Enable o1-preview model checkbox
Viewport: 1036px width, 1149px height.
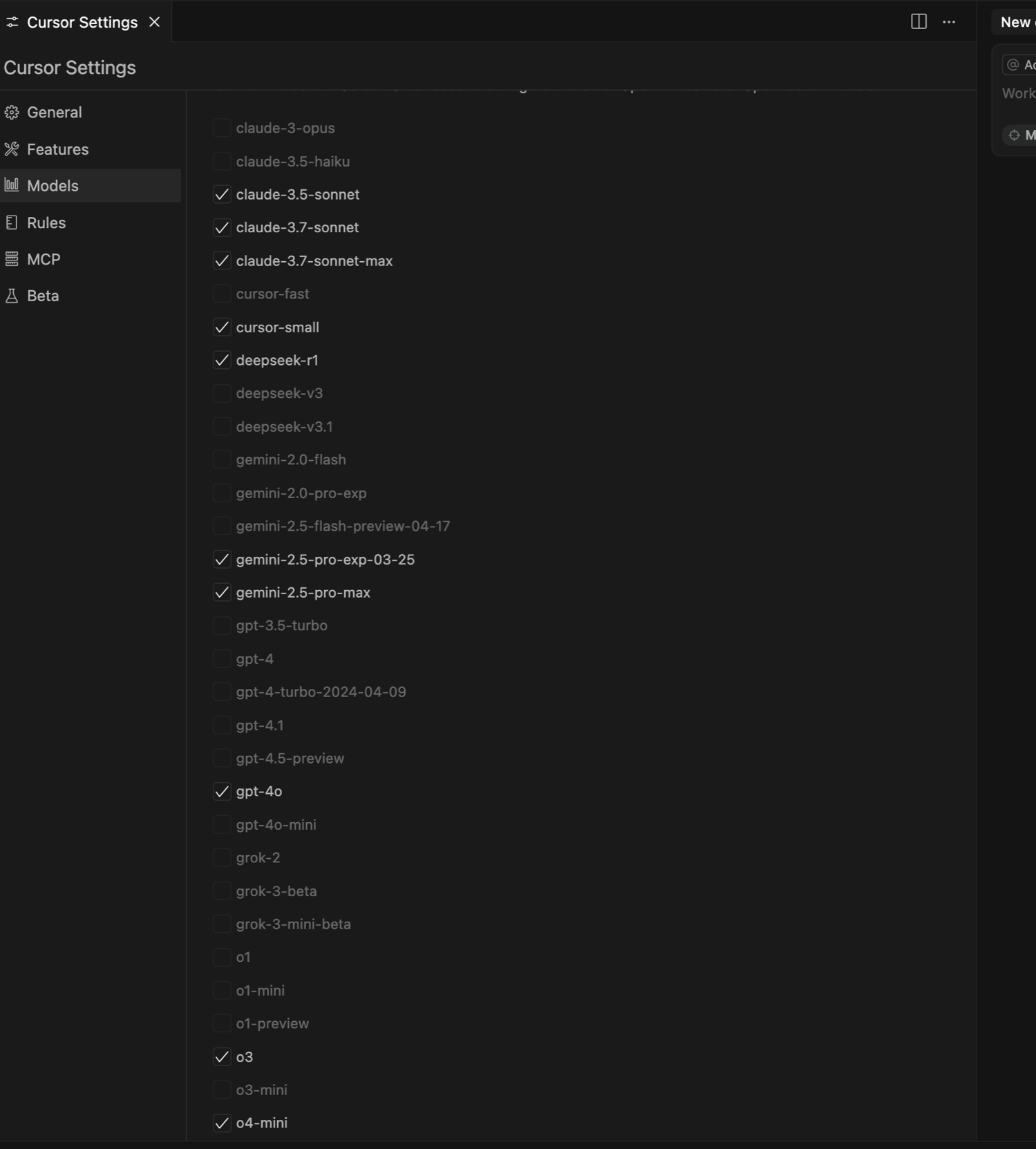pyautogui.click(x=222, y=1023)
